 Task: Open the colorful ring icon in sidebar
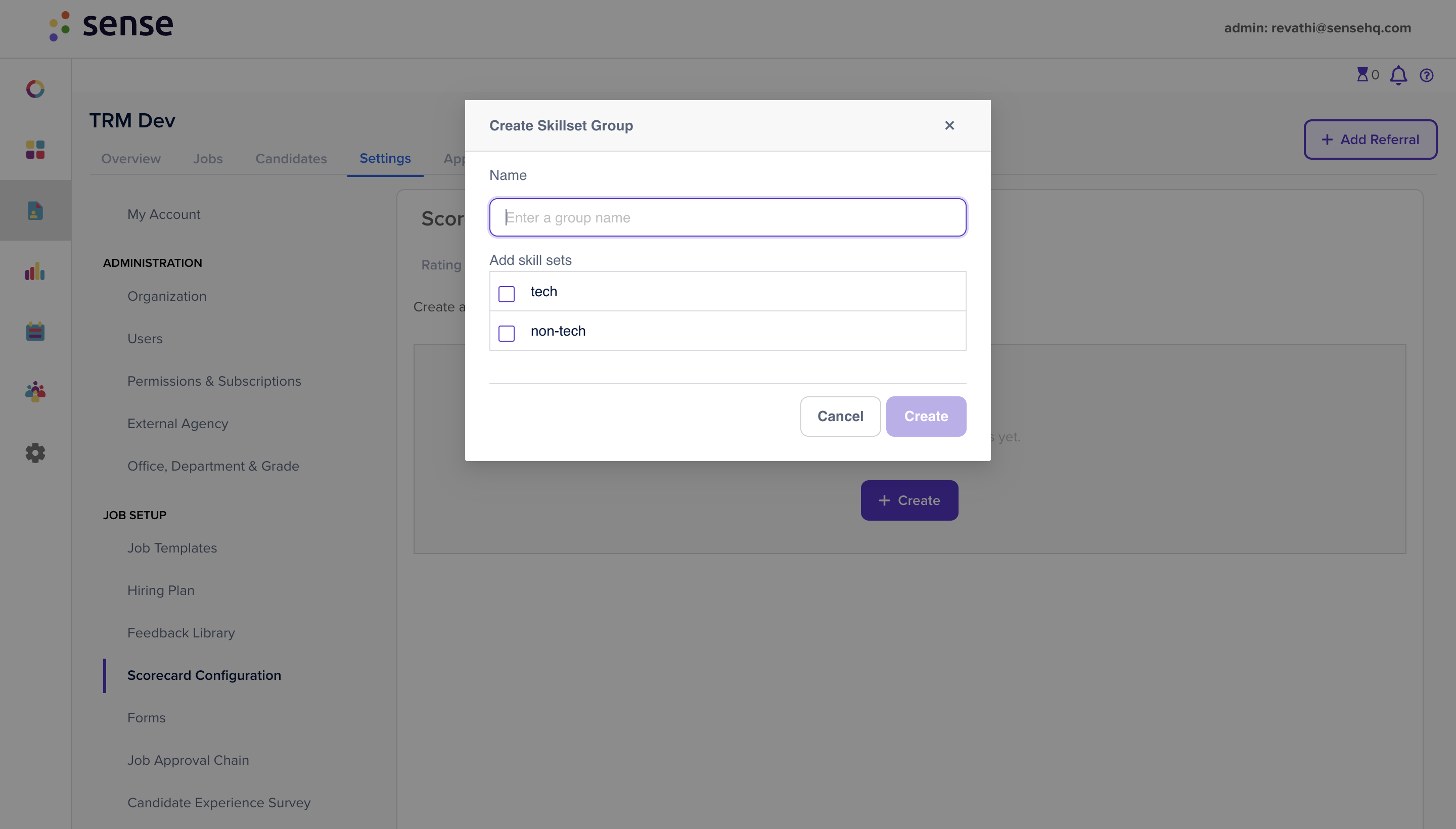(35, 89)
